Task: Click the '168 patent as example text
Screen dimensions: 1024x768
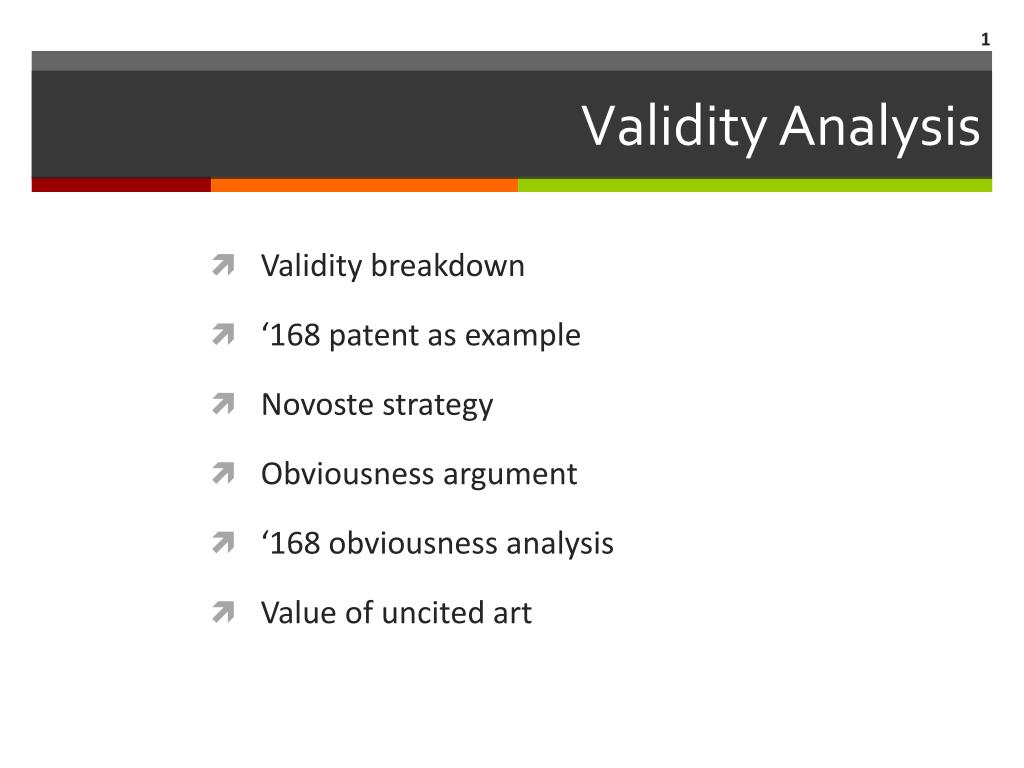Action: [421, 336]
